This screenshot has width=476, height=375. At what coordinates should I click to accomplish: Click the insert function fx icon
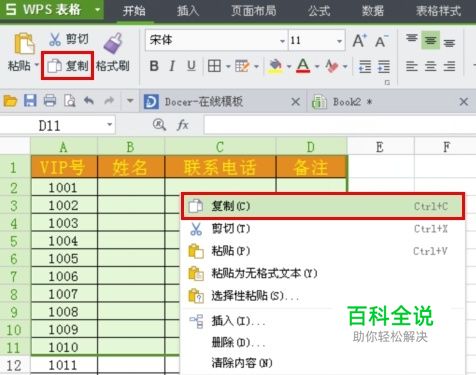(x=183, y=126)
